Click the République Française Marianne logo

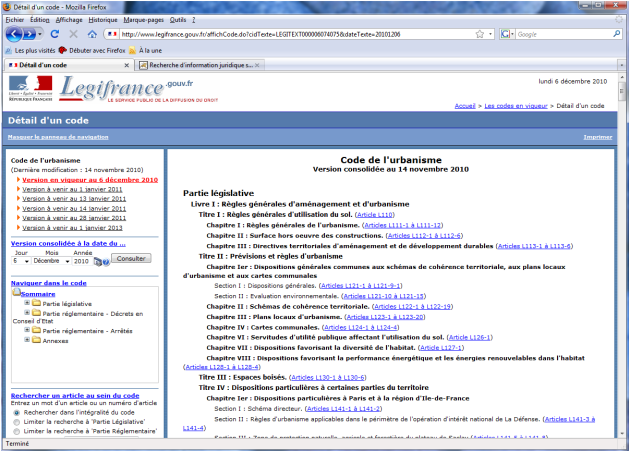(31, 88)
